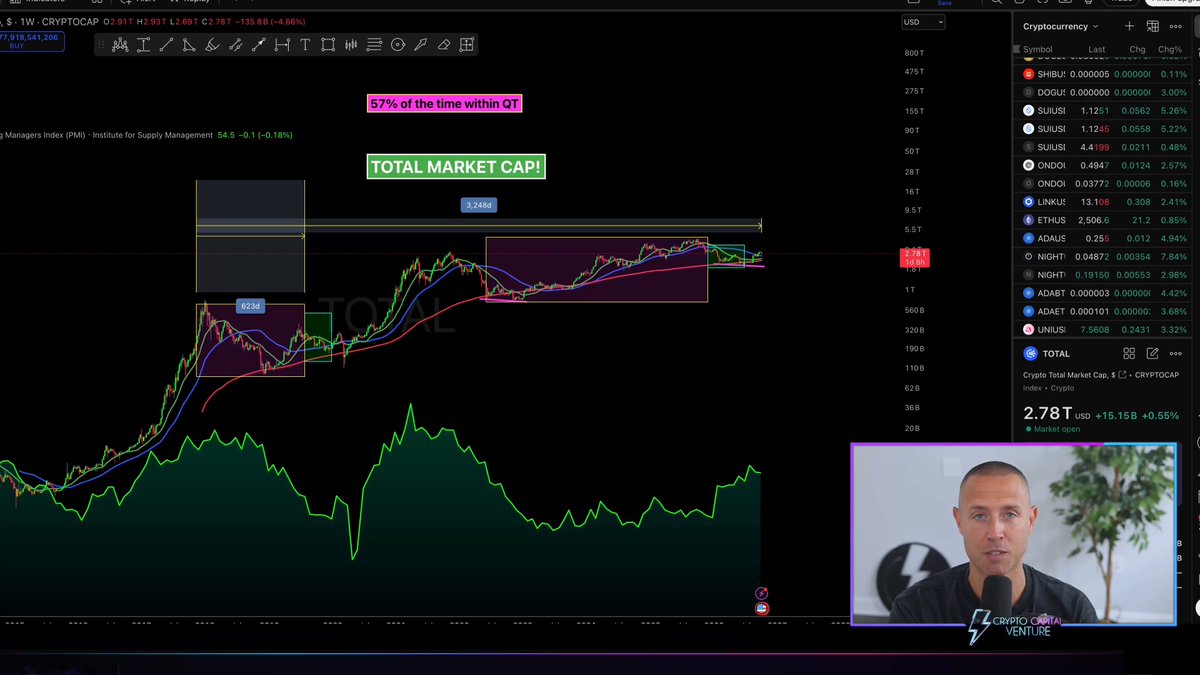
Task: Open more options in TOTAL details panel
Action: coord(1176,353)
